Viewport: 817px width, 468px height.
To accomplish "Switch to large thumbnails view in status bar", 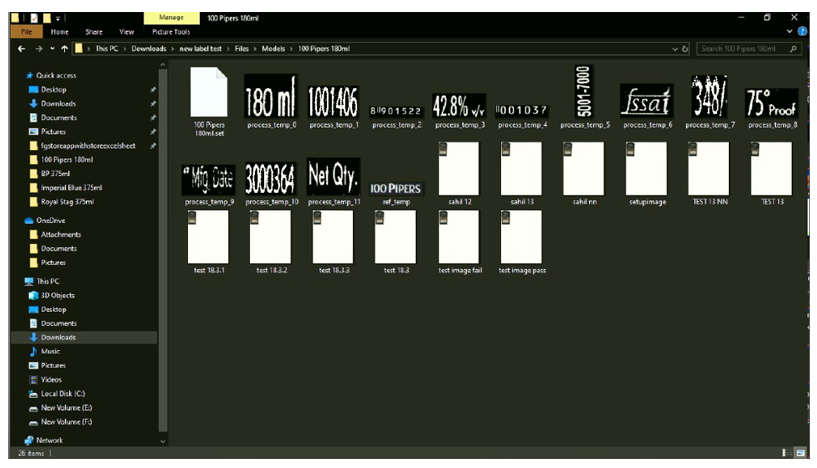I will (801, 454).
